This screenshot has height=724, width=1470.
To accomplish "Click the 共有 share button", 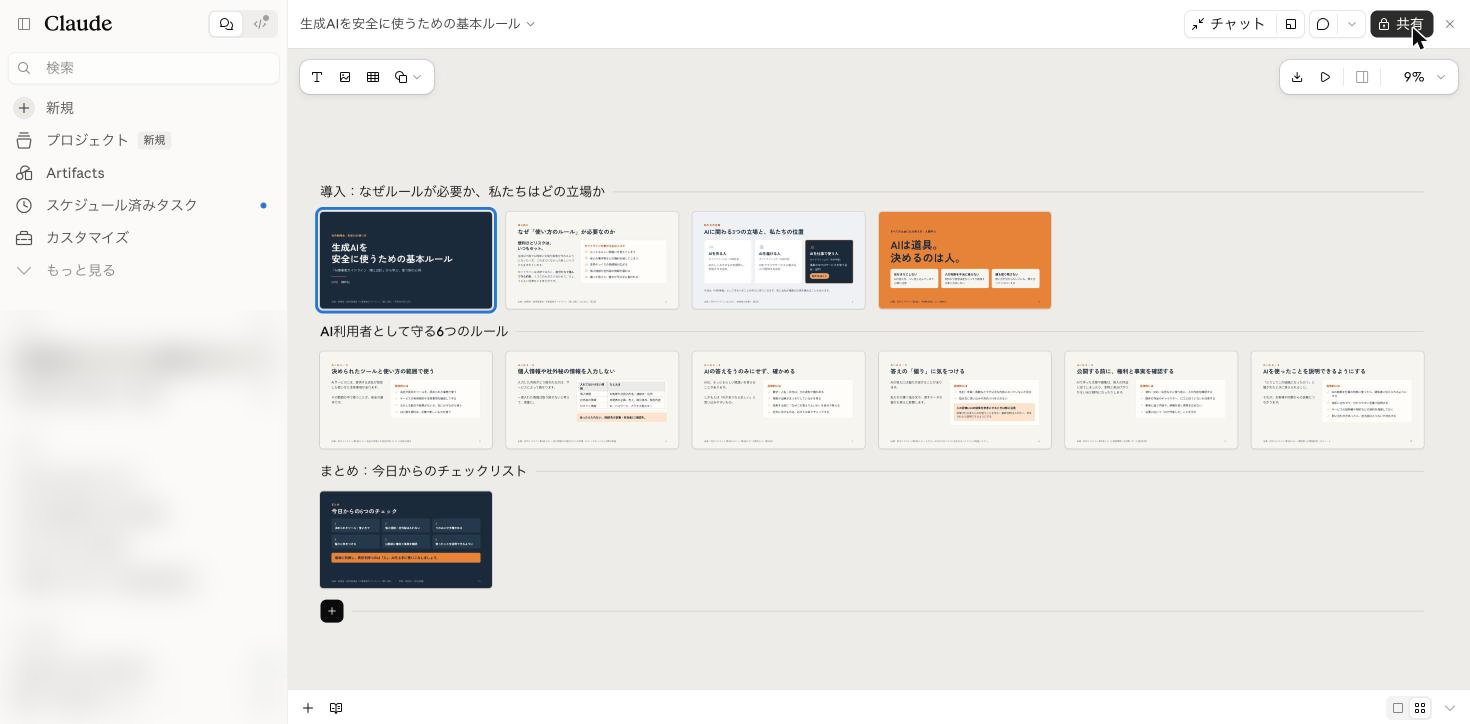I will pyautogui.click(x=1401, y=24).
